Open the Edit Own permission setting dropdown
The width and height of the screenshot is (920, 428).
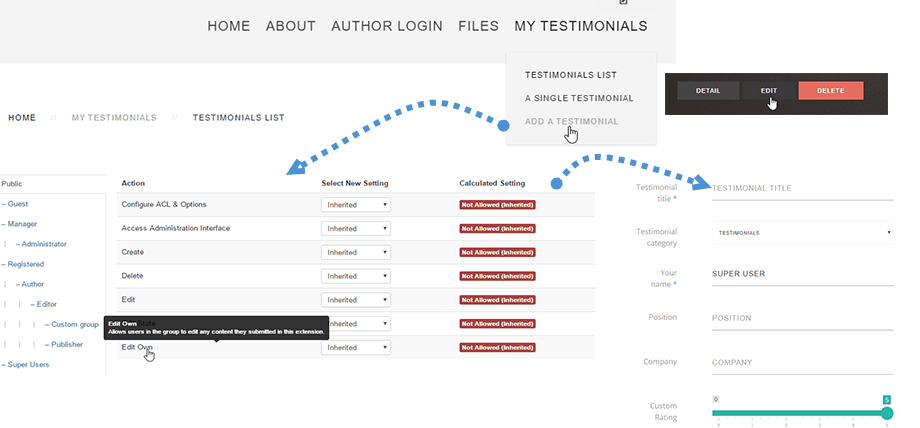point(356,348)
